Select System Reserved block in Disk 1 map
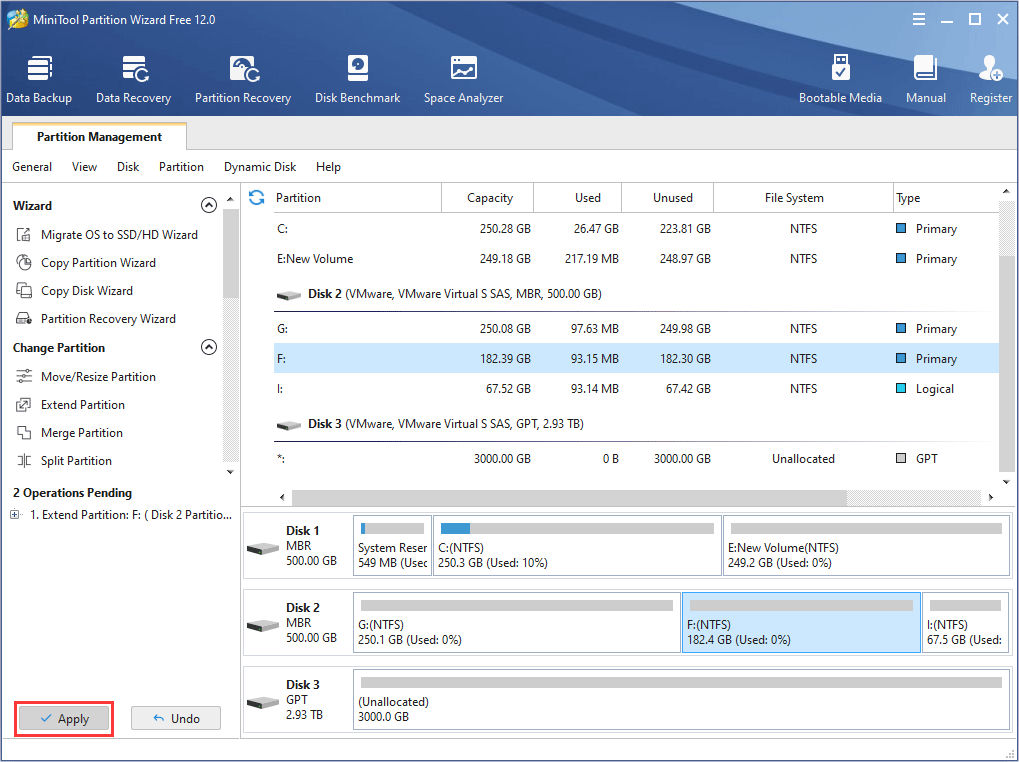The width and height of the screenshot is (1019, 762). click(x=393, y=546)
